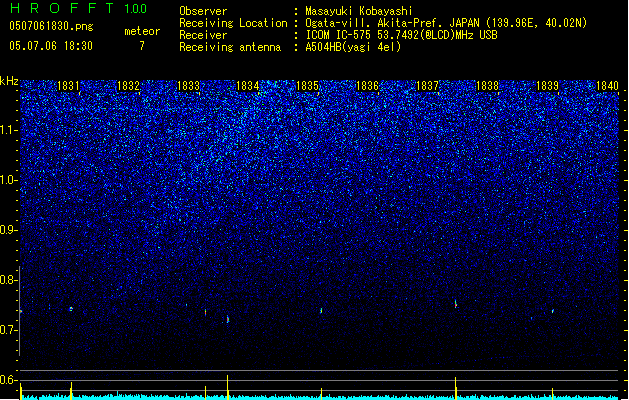
Task: Click the 1.1 kHz axis label
Action: 9,130
